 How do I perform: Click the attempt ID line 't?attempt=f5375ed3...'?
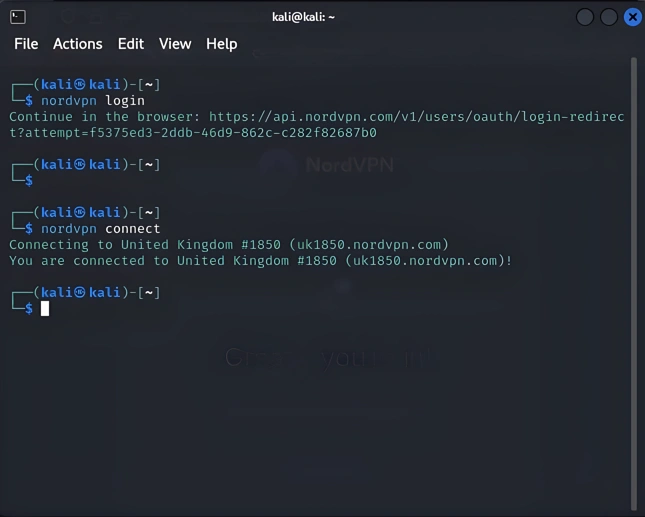[193, 133]
